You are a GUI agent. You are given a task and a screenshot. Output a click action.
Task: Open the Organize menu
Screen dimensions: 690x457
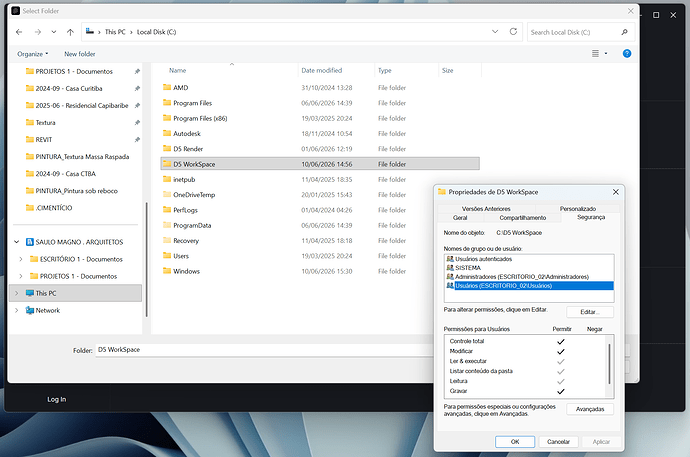point(33,54)
